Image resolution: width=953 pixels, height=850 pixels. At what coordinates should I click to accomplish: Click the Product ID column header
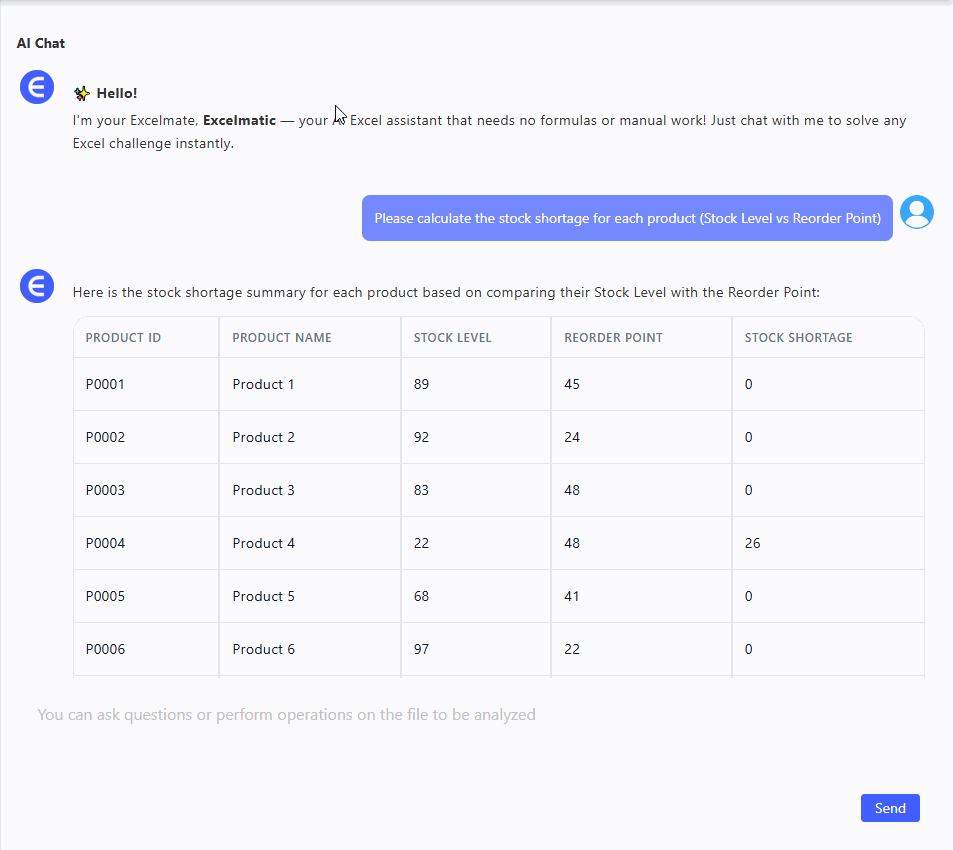[123, 338]
